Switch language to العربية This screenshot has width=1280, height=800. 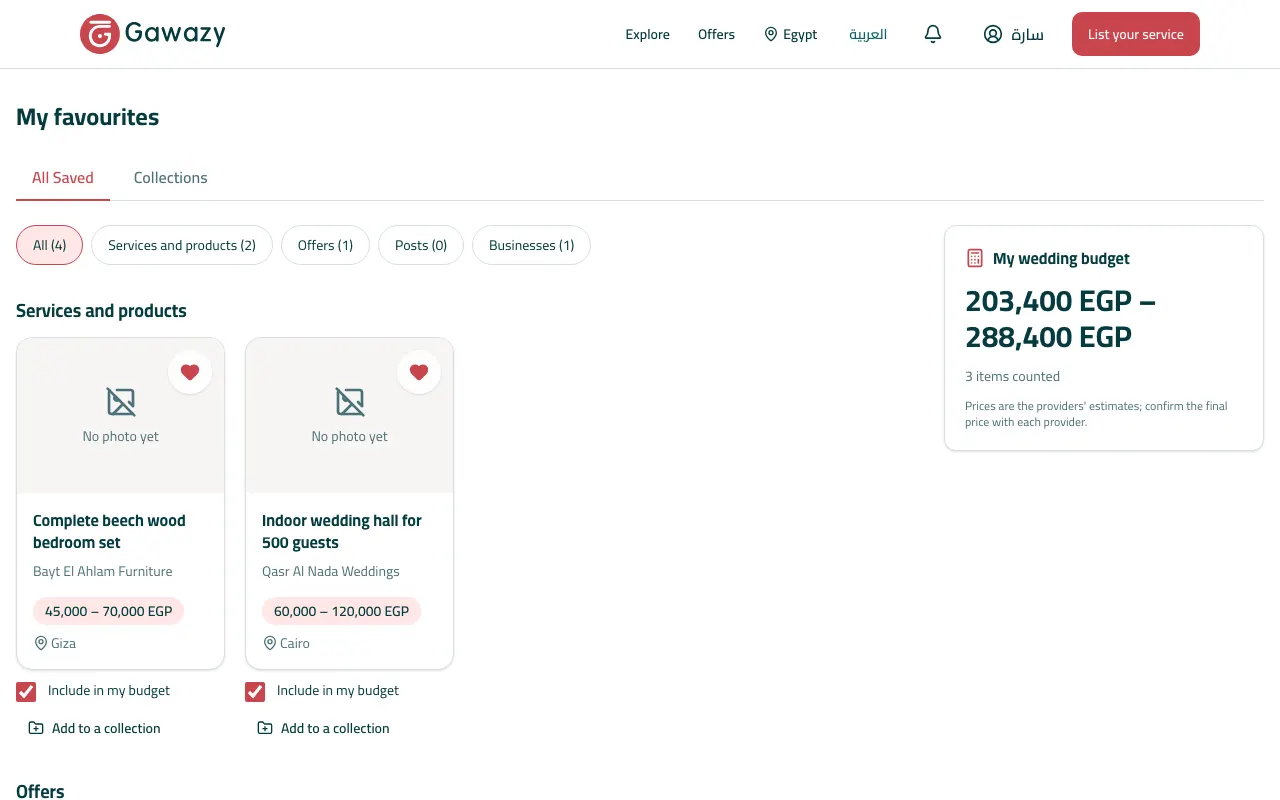tap(868, 34)
